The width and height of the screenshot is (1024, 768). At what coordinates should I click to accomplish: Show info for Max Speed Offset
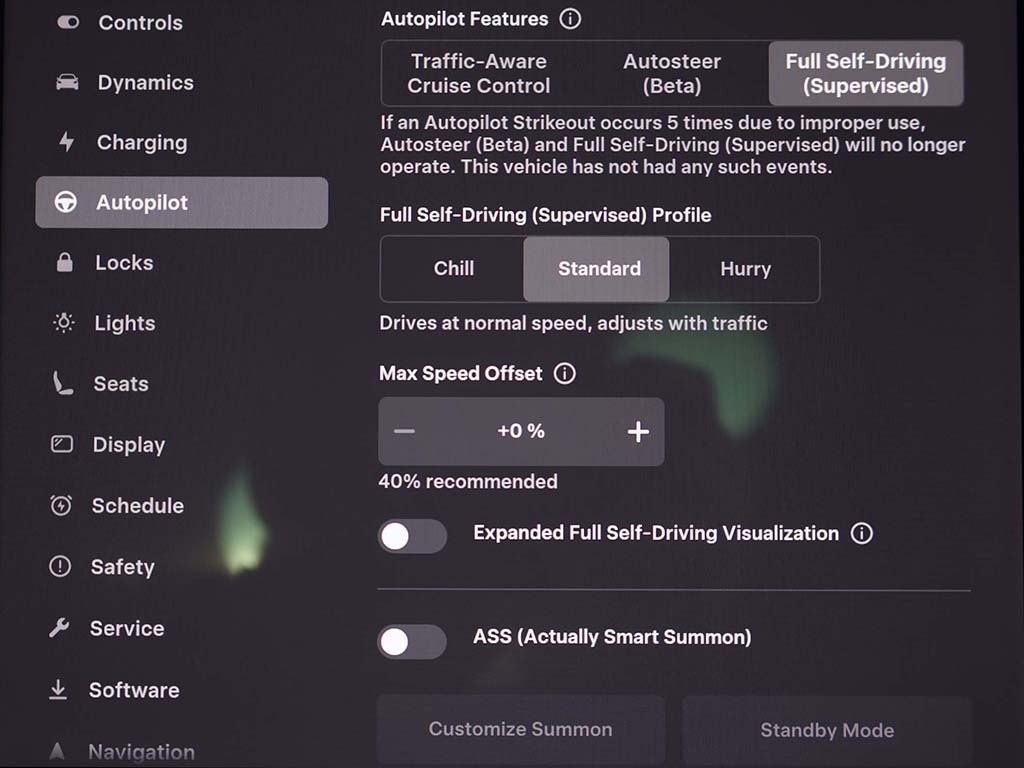(565, 374)
